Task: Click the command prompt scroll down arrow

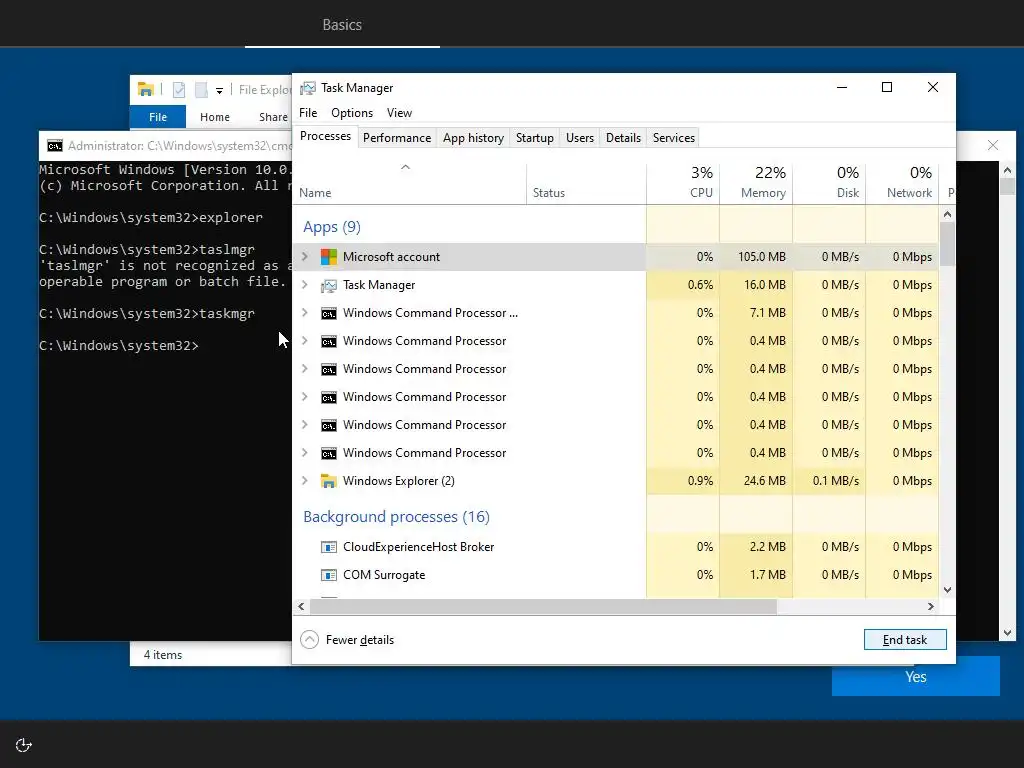Action: tap(1007, 633)
